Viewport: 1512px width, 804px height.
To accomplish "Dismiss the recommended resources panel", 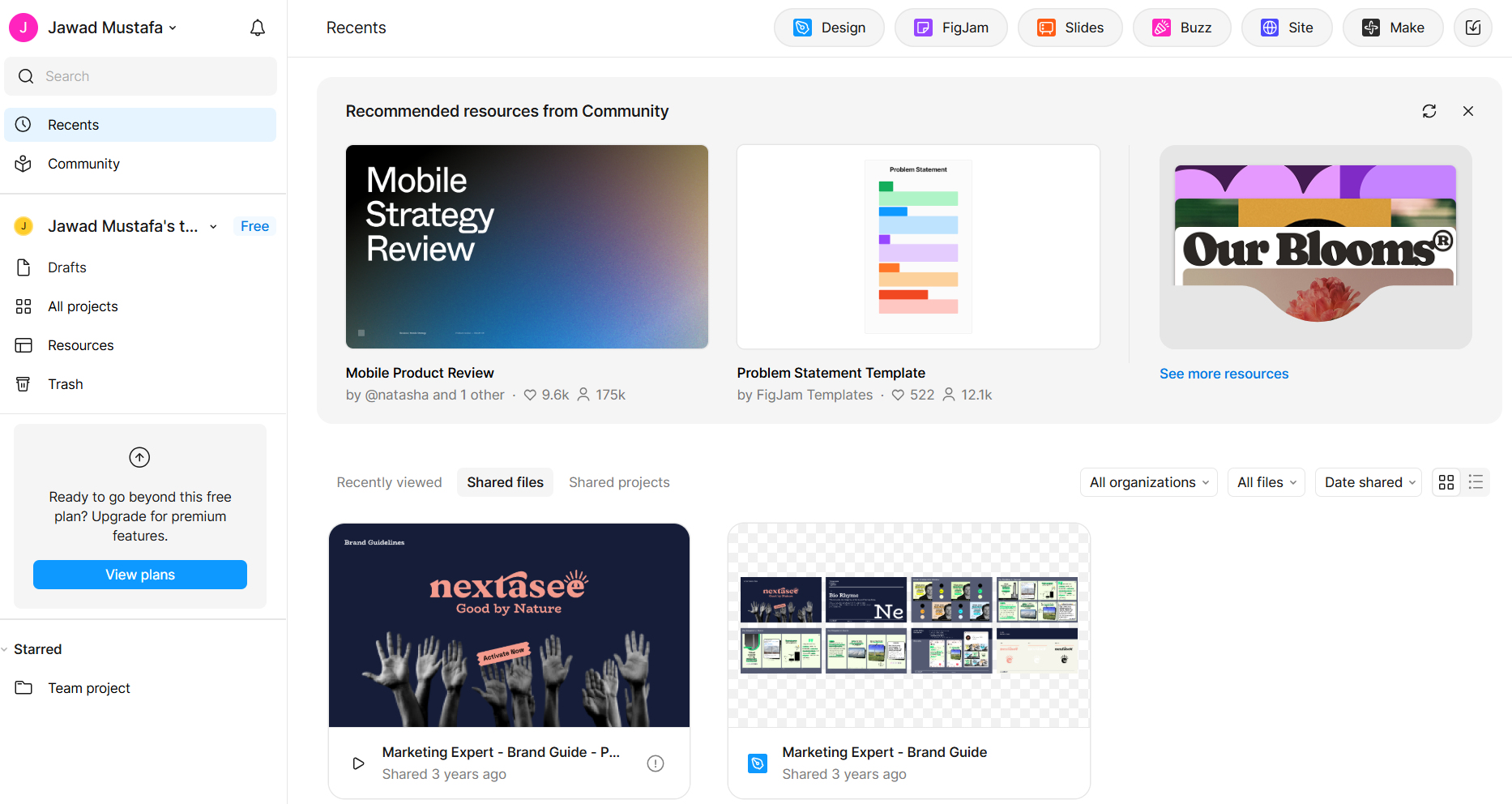I will tap(1468, 111).
